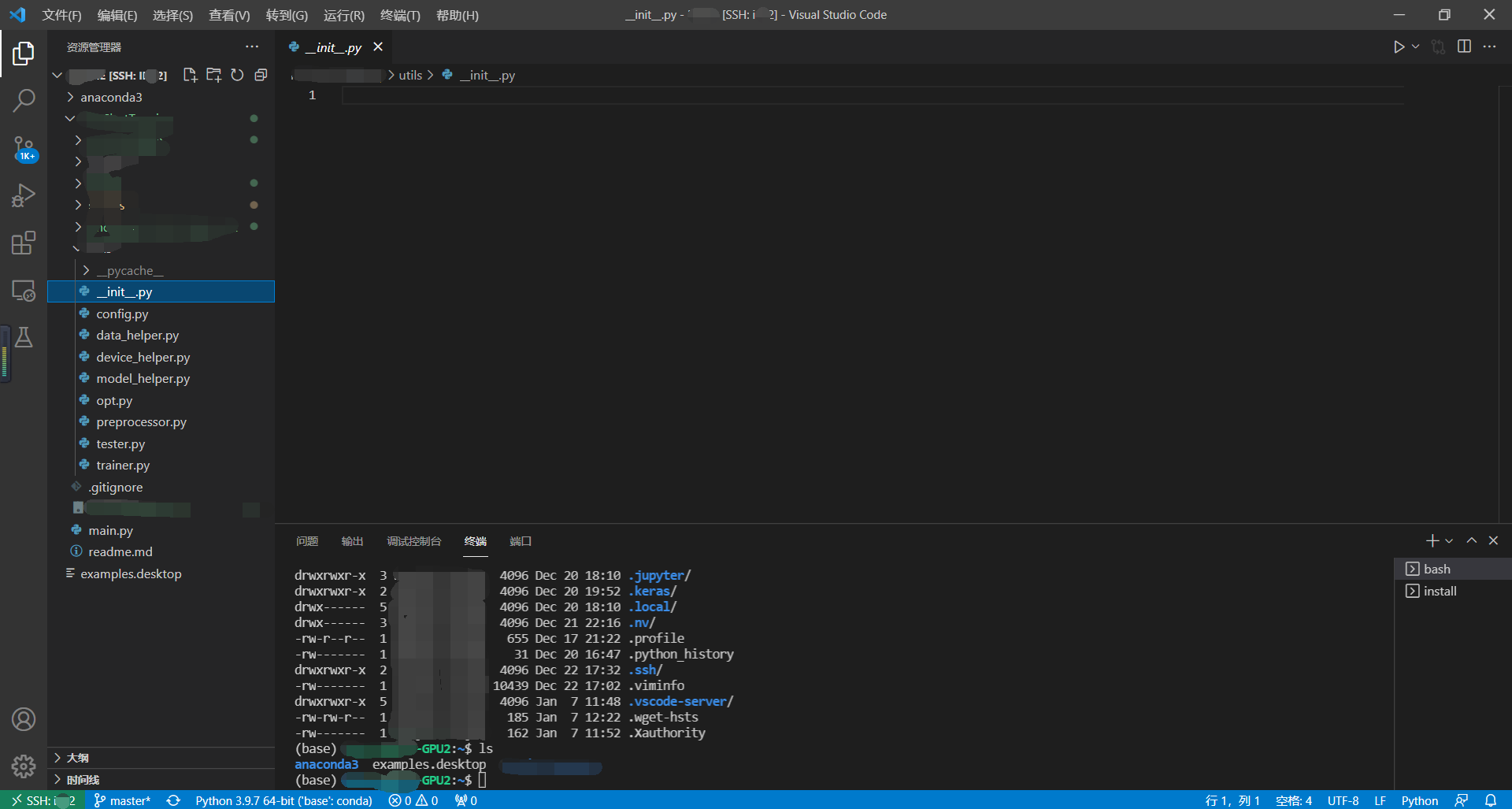Select the bash terminal instance
The height and width of the screenshot is (809, 1512).
[1453, 569]
